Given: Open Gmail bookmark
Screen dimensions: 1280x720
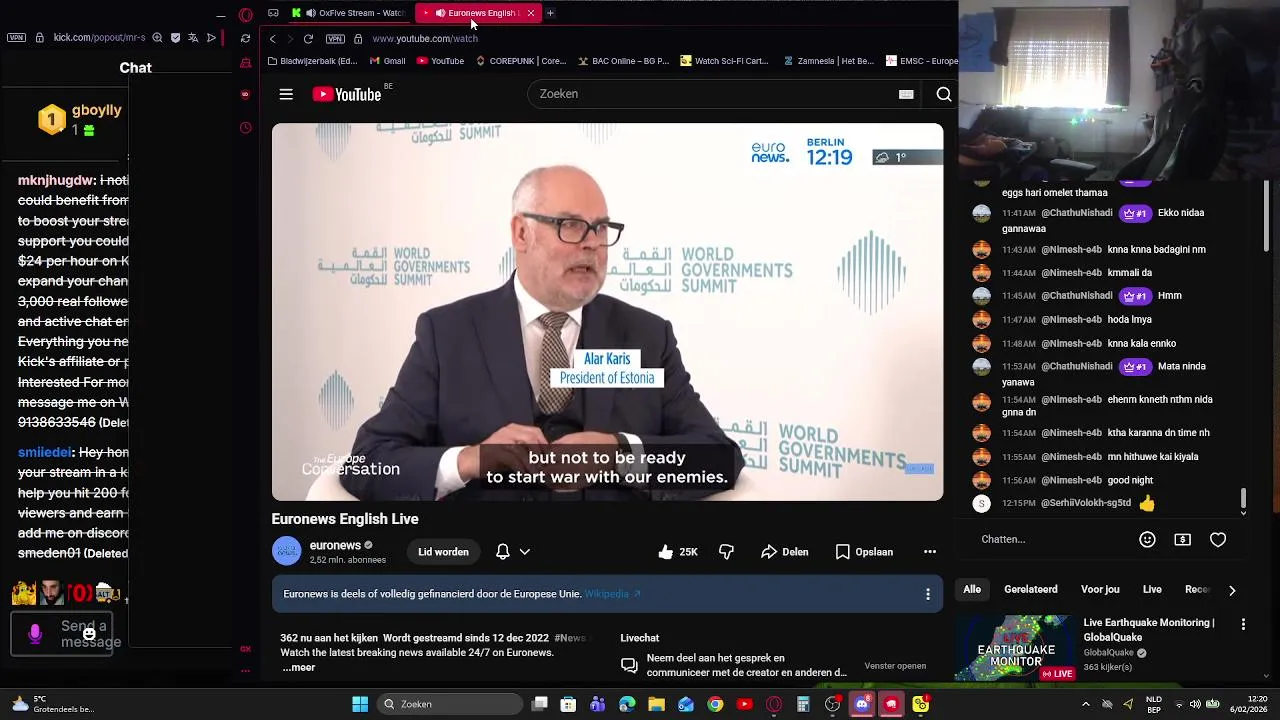Looking at the screenshot, I should [387, 61].
